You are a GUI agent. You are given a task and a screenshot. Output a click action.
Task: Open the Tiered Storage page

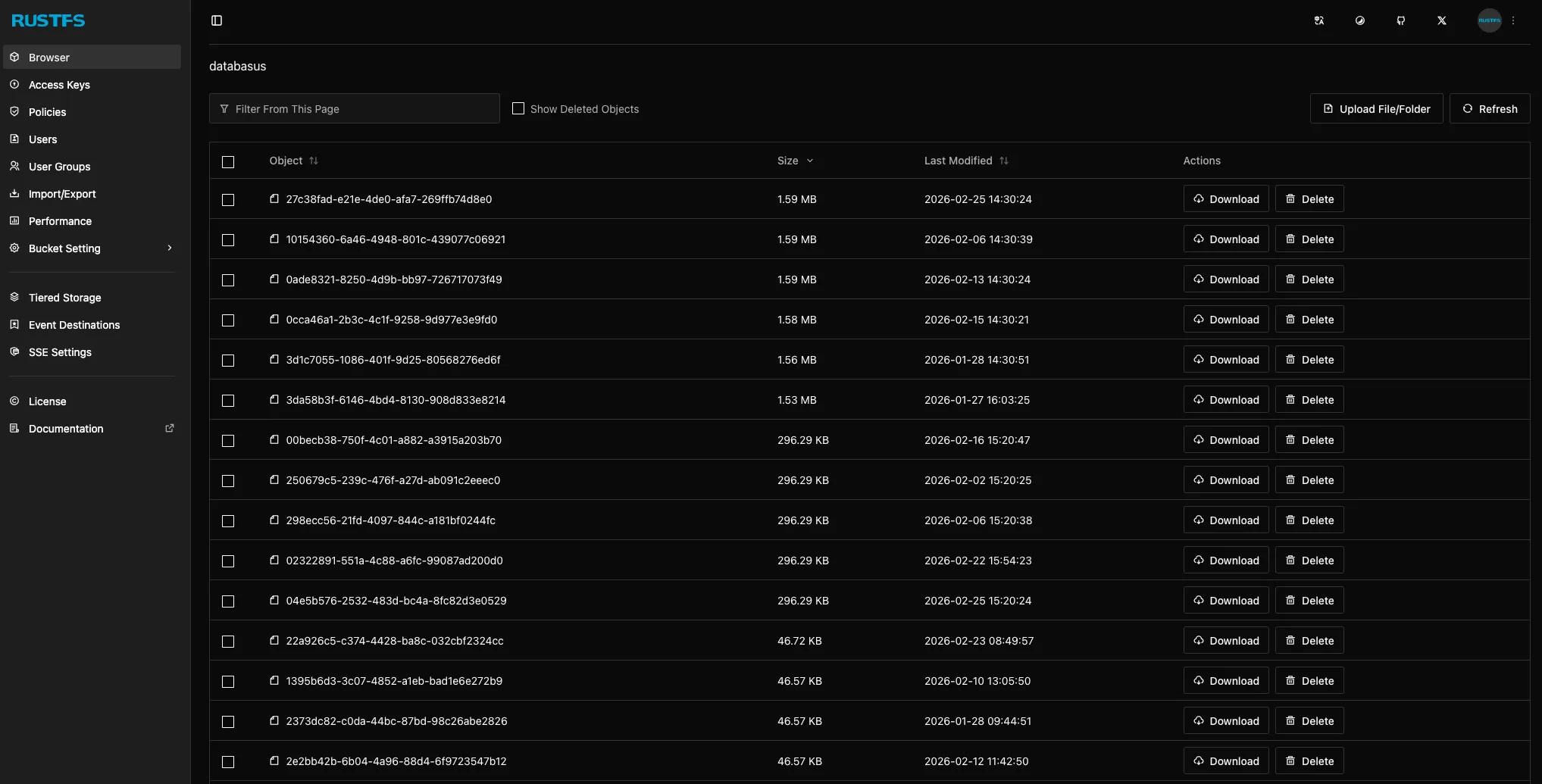pos(64,298)
